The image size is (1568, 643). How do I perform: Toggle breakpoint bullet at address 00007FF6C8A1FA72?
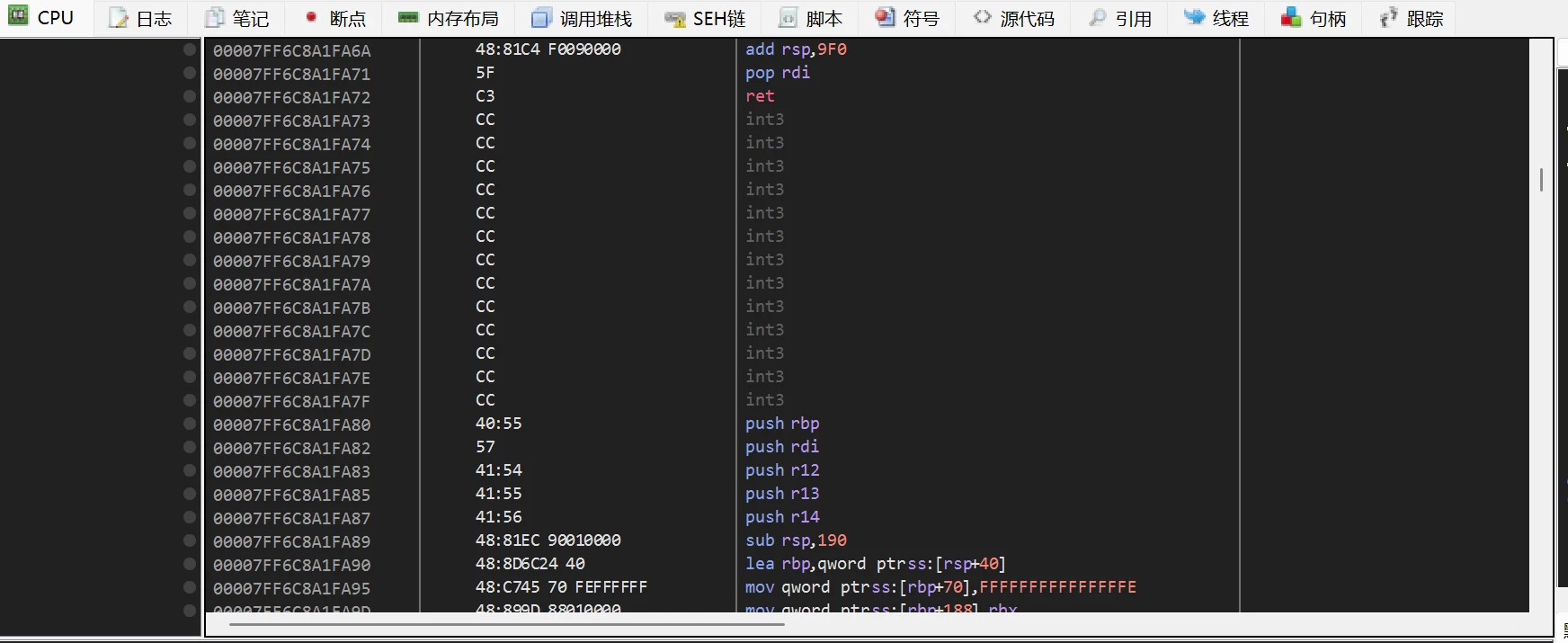[190, 96]
